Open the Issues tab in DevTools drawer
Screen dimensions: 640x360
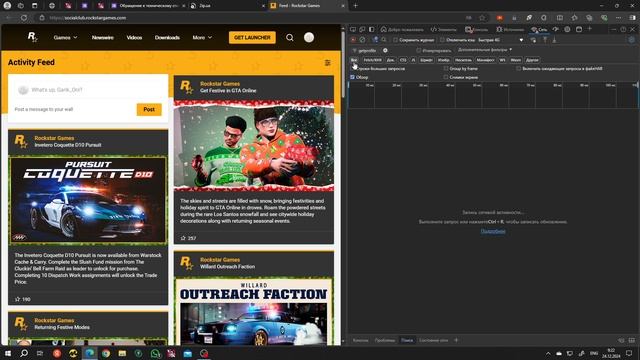click(385, 340)
